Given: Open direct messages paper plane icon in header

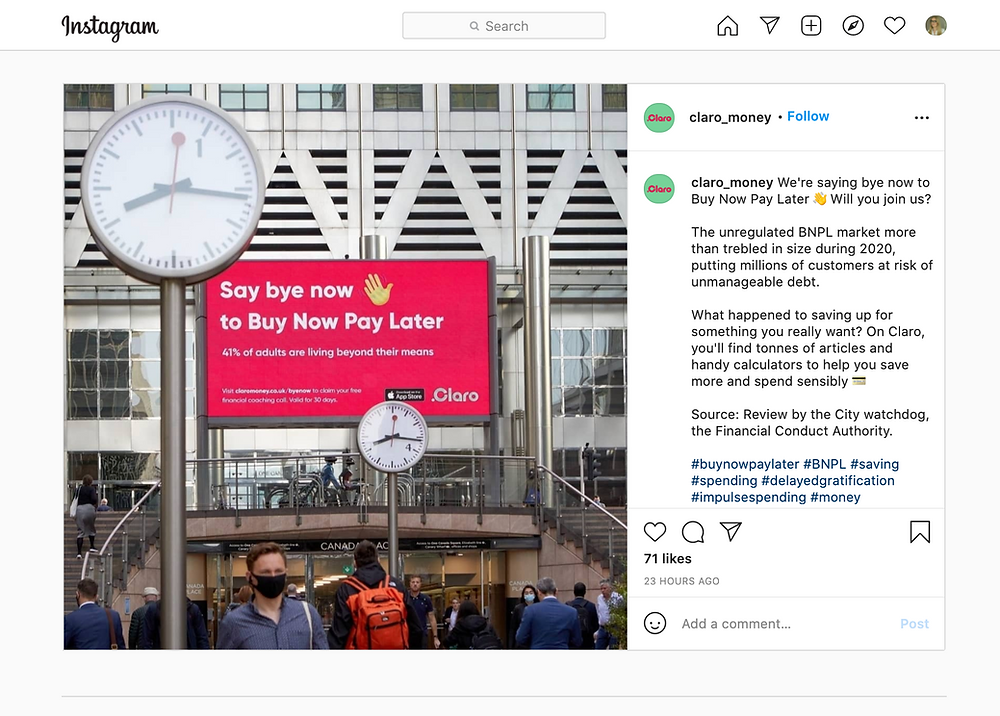Looking at the screenshot, I should [x=770, y=26].
